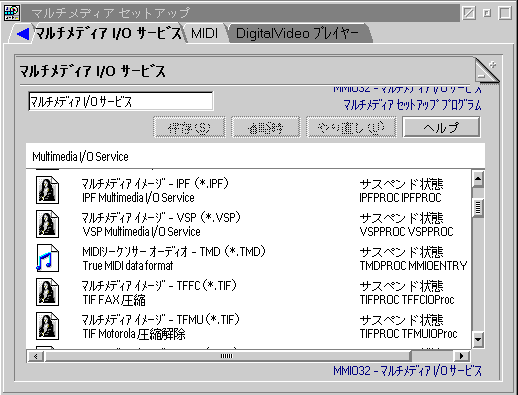Select the マルチメディア イメージ - TFMU (*.TIF) entry

click(x=161, y=320)
